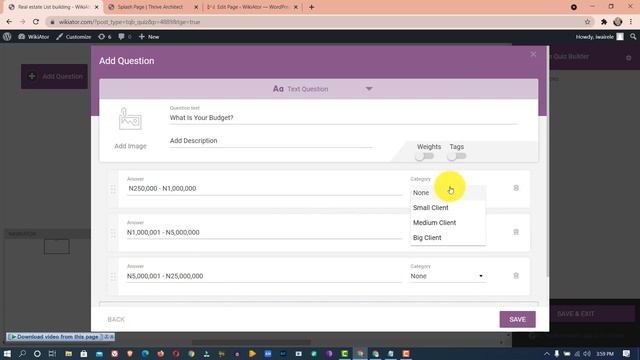
Task: Open Windows taskbar search
Action: tap(22, 353)
